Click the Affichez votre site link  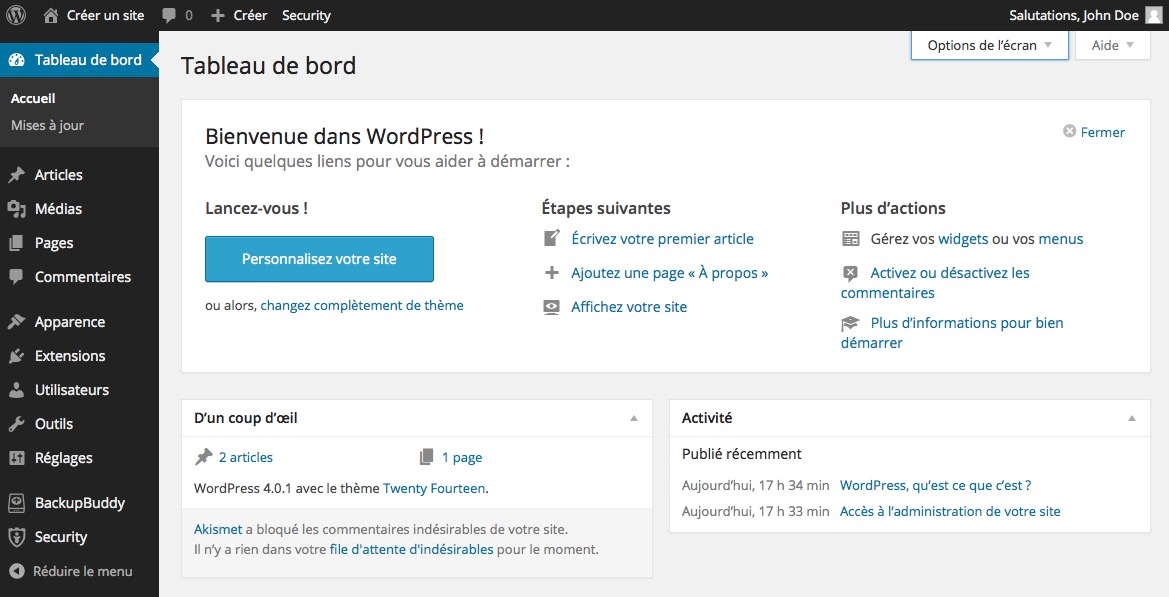tap(629, 307)
